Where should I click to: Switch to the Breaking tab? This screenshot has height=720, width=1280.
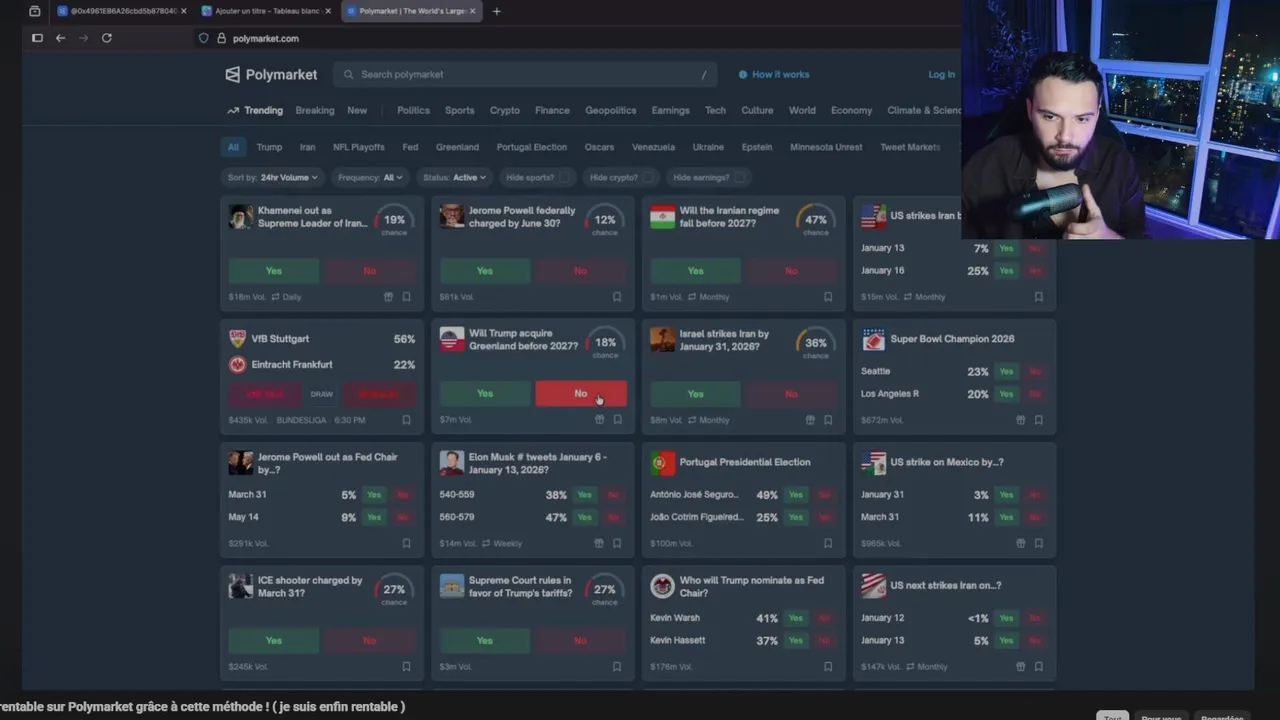tap(315, 110)
